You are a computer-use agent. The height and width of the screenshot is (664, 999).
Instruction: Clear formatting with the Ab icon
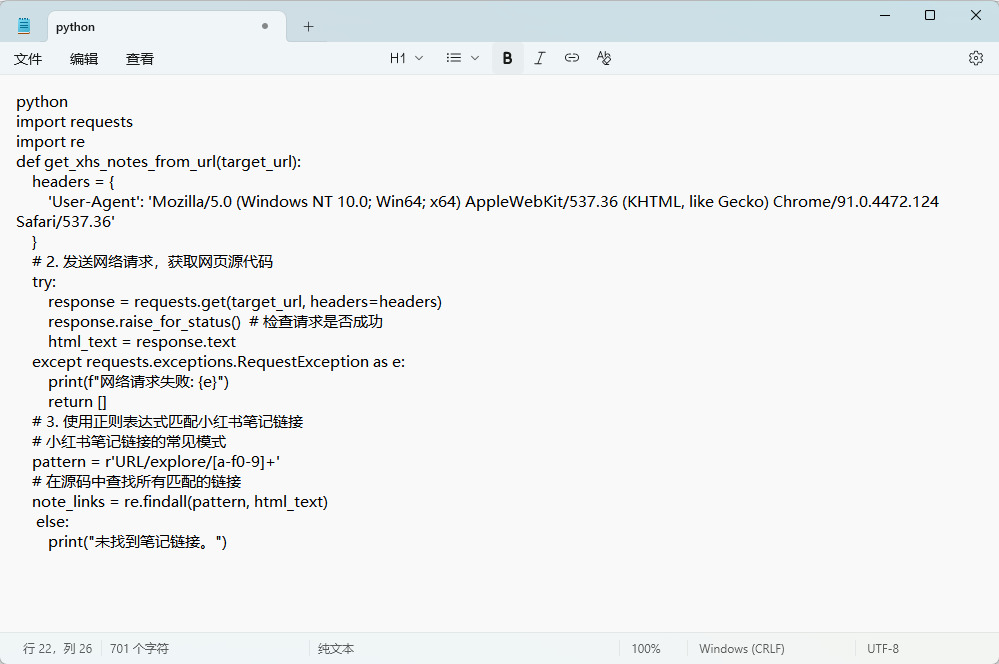(x=603, y=58)
